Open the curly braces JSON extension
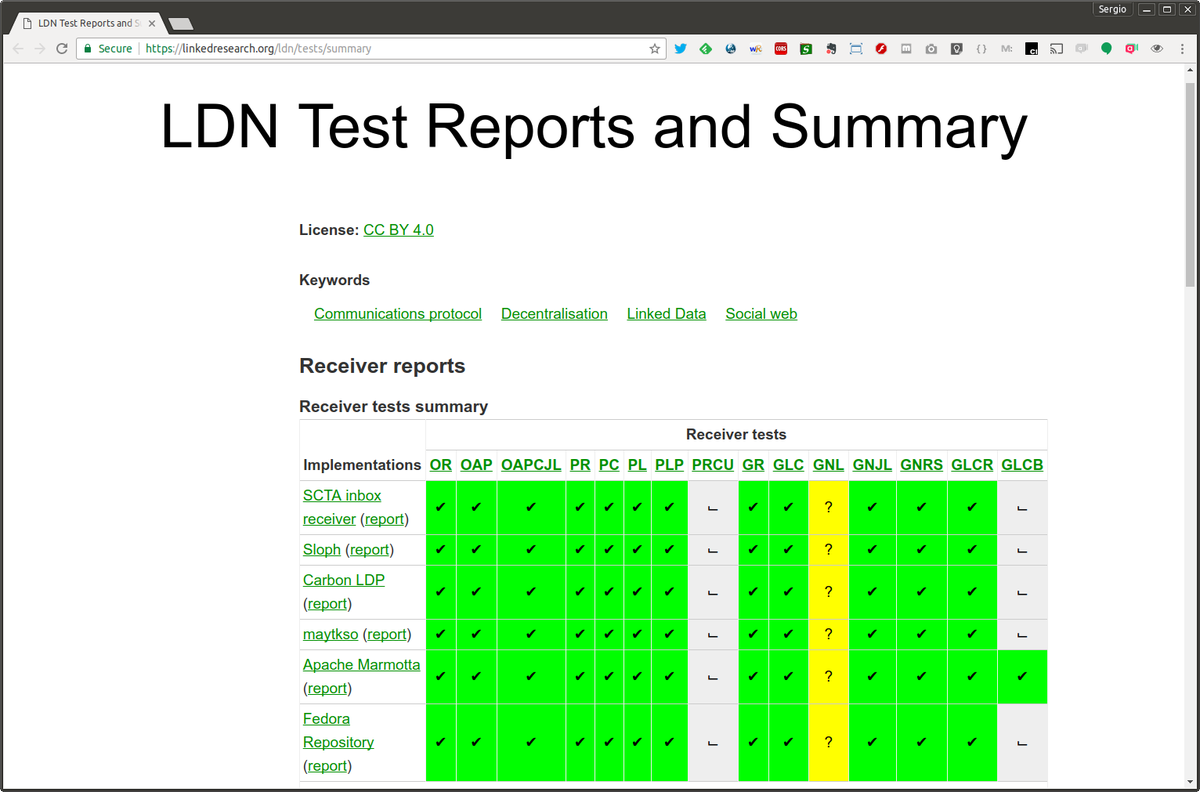1200x792 pixels. [982, 48]
